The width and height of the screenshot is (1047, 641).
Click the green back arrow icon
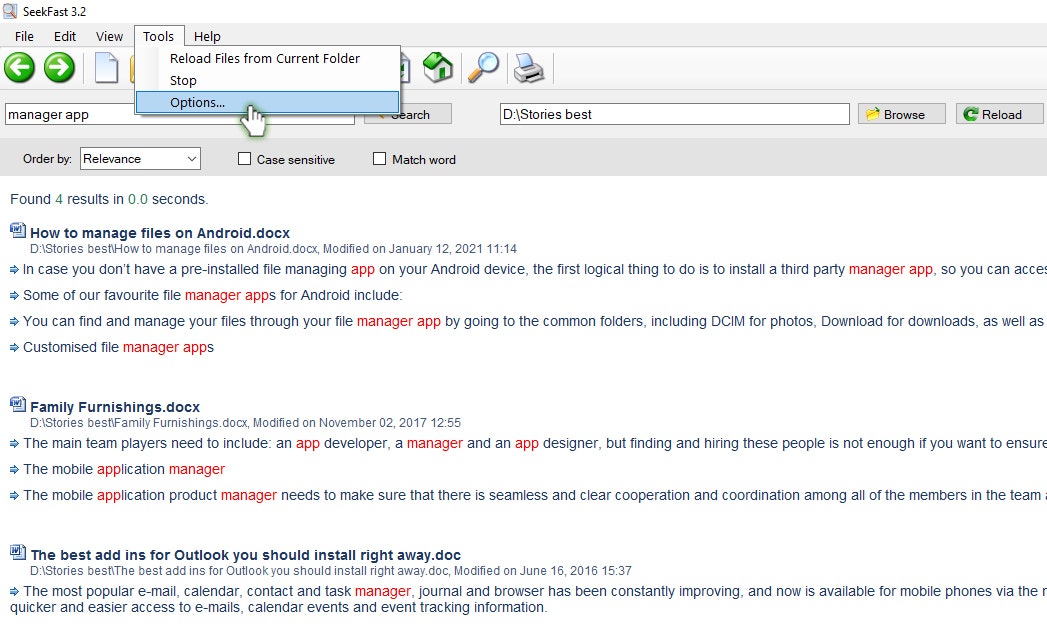(19, 67)
